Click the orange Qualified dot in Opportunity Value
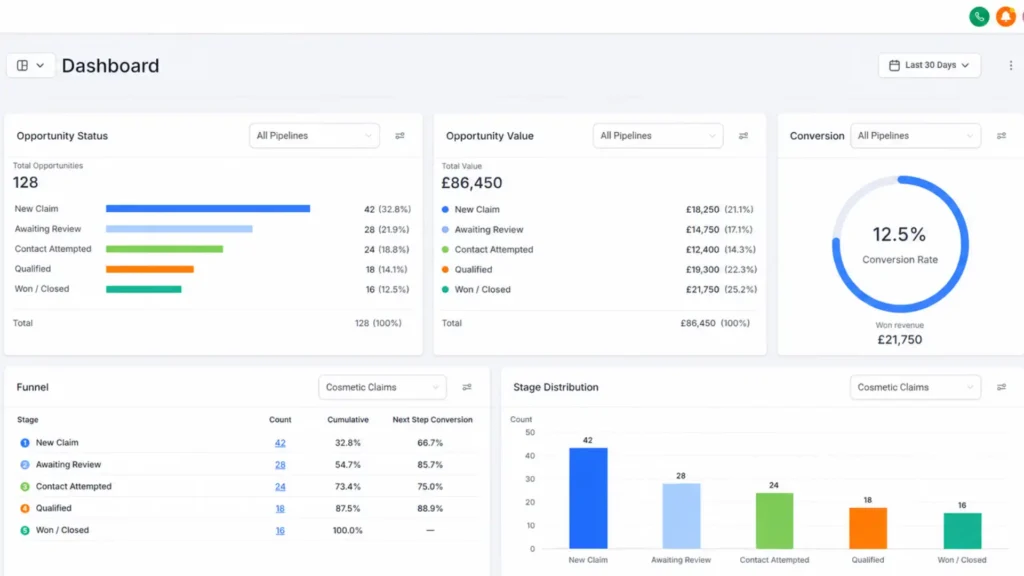1024x576 pixels. pyautogui.click(x=445, y=269)
